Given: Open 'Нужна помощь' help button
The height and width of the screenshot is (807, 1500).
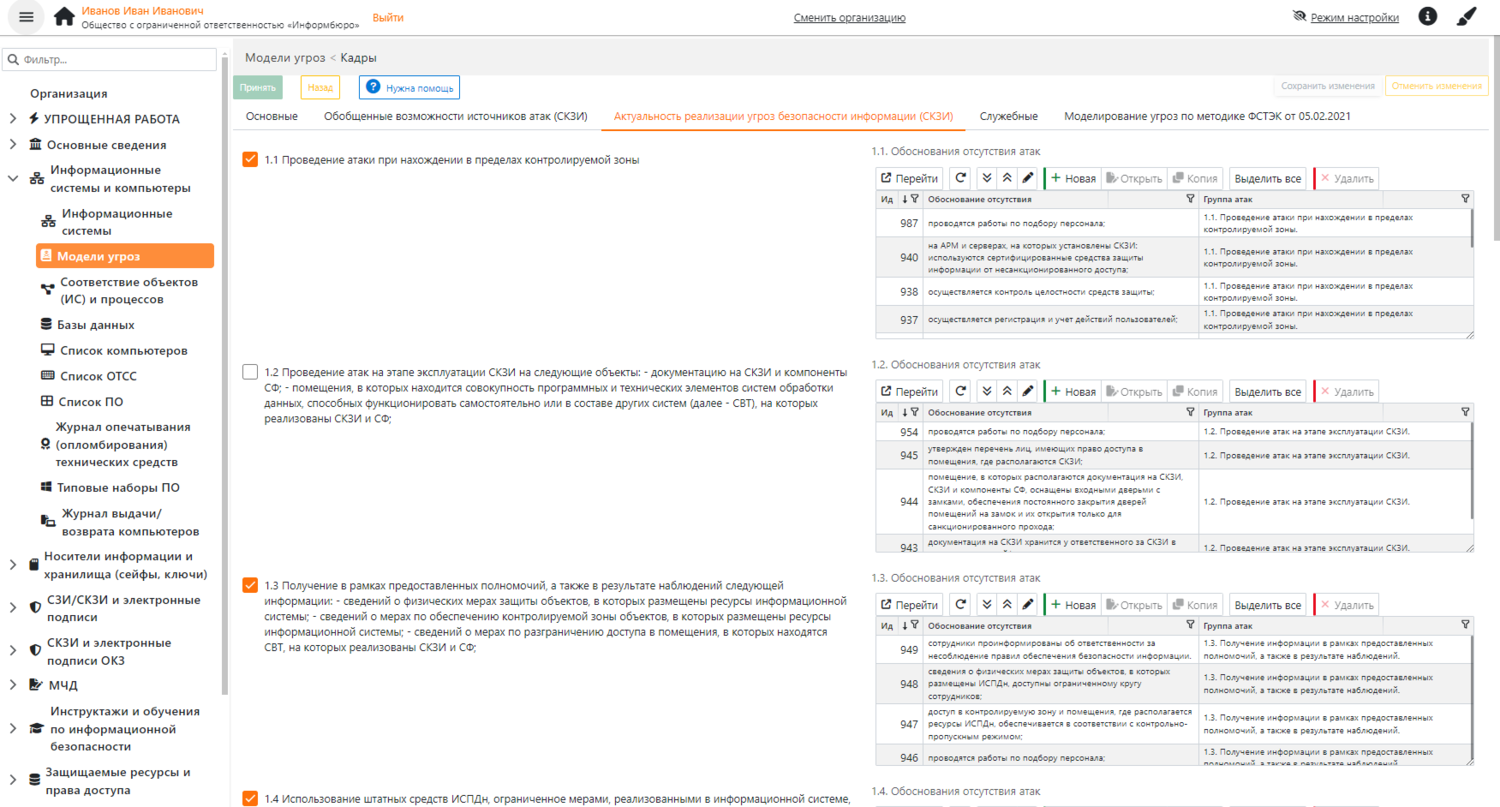Looking at the screenshot, I should tap(409, 88).
